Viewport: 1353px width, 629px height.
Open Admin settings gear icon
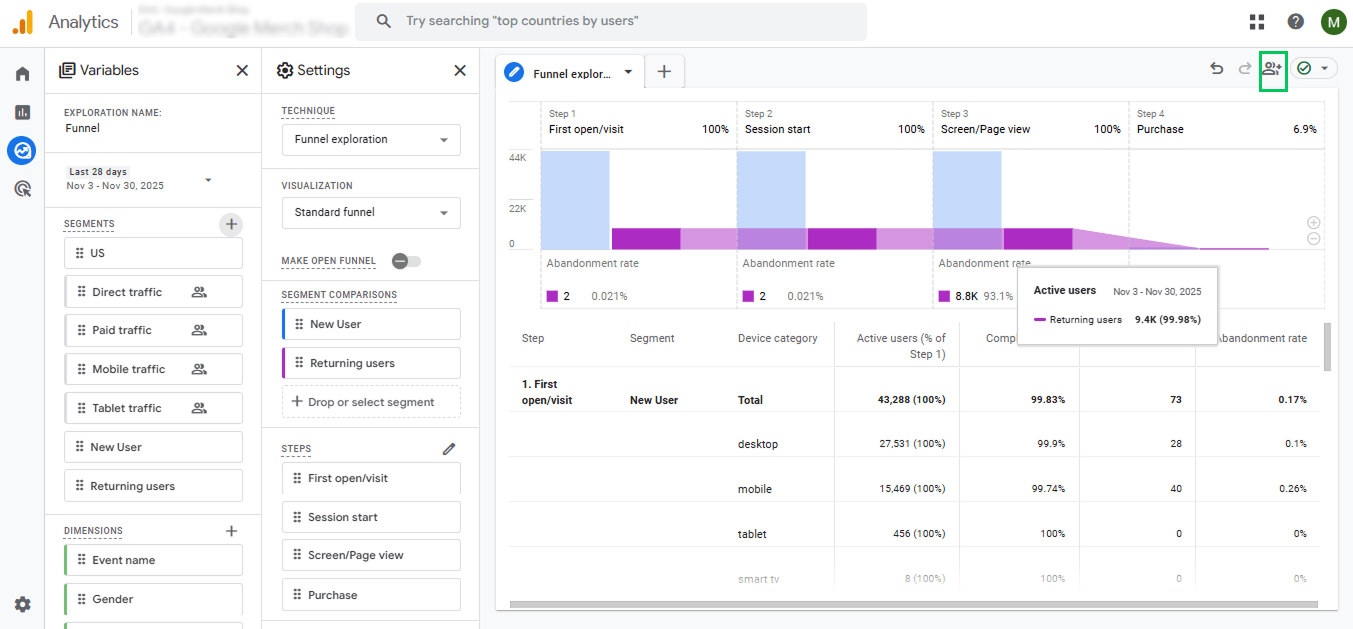pos(22,604)
